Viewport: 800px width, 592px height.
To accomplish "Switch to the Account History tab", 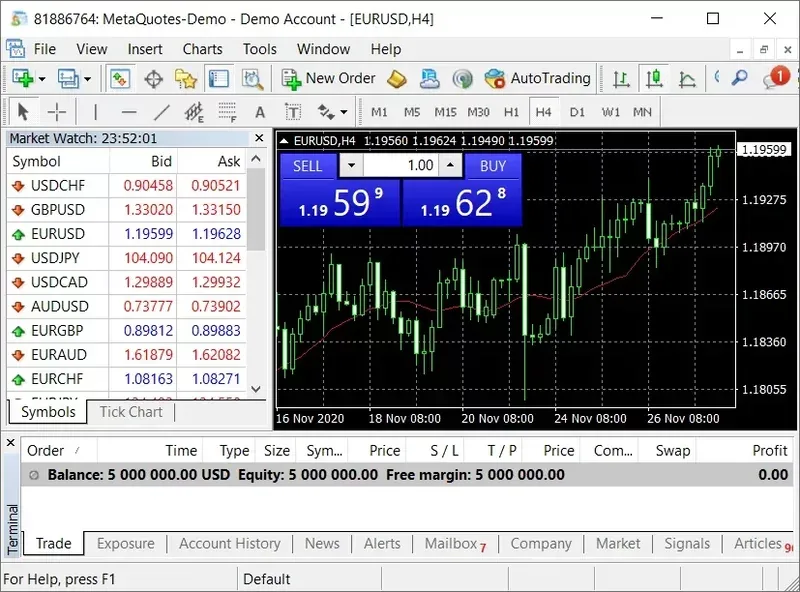I will click(x=230, y=544).
